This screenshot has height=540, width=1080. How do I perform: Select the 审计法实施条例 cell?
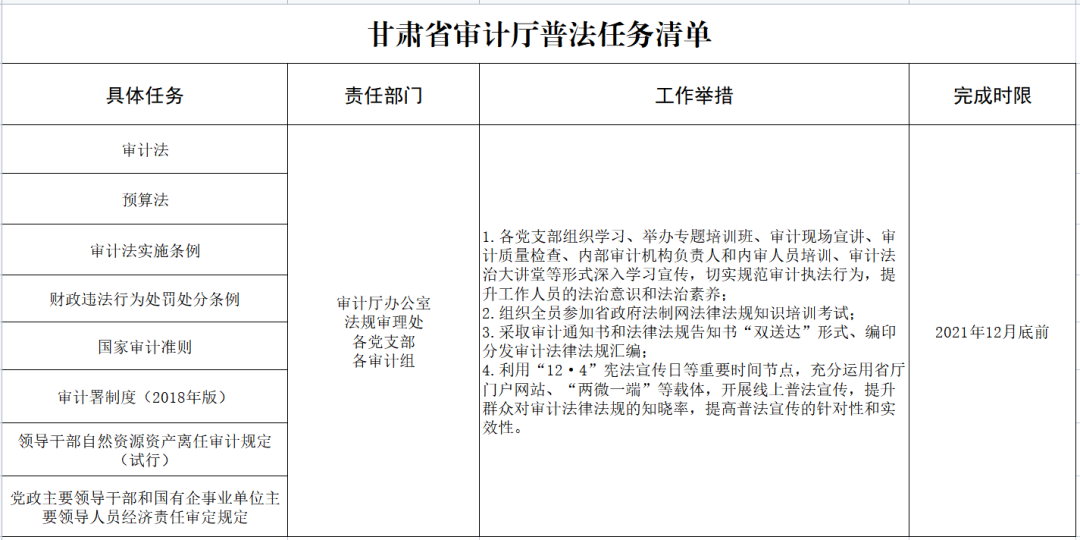(145, 249)
